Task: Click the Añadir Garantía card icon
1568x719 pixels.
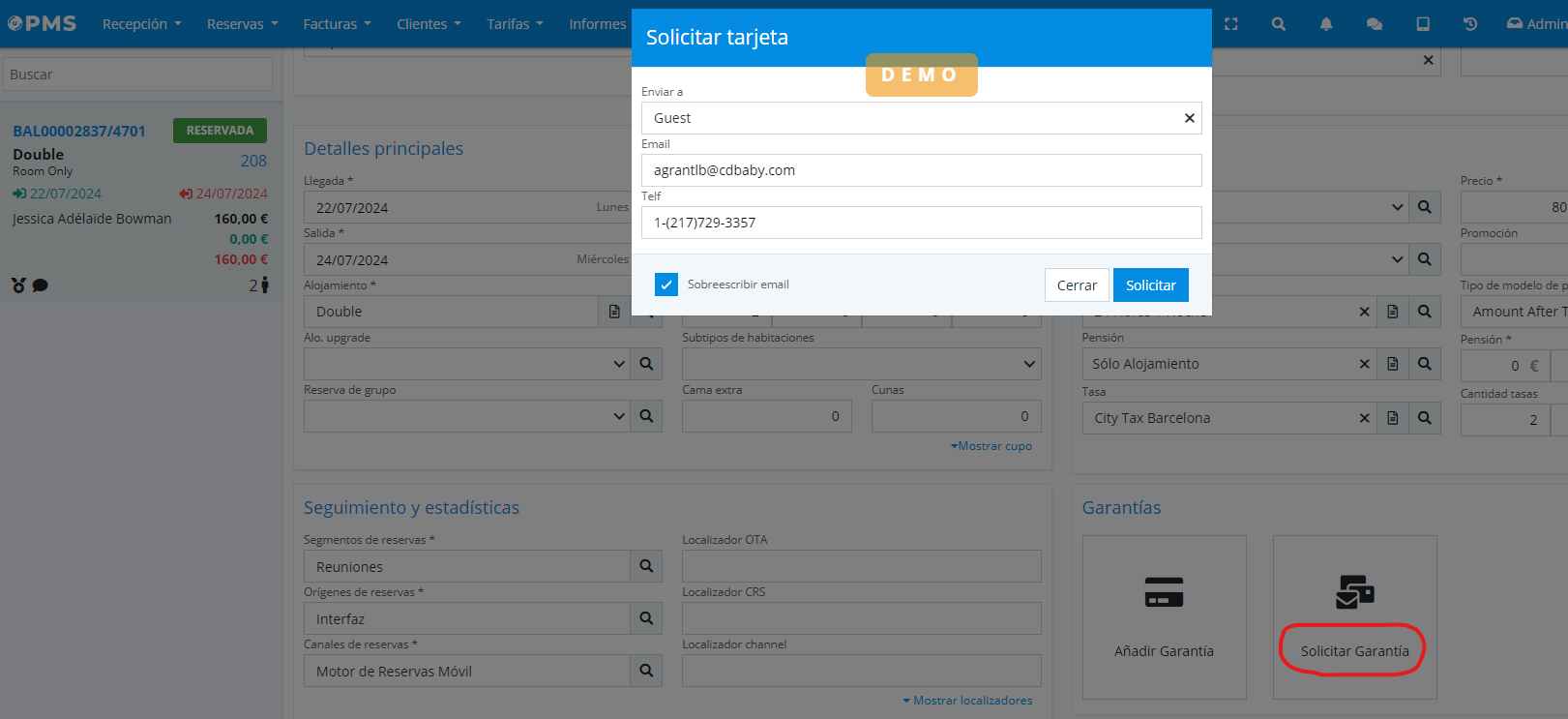Action: coord(1164,591)
